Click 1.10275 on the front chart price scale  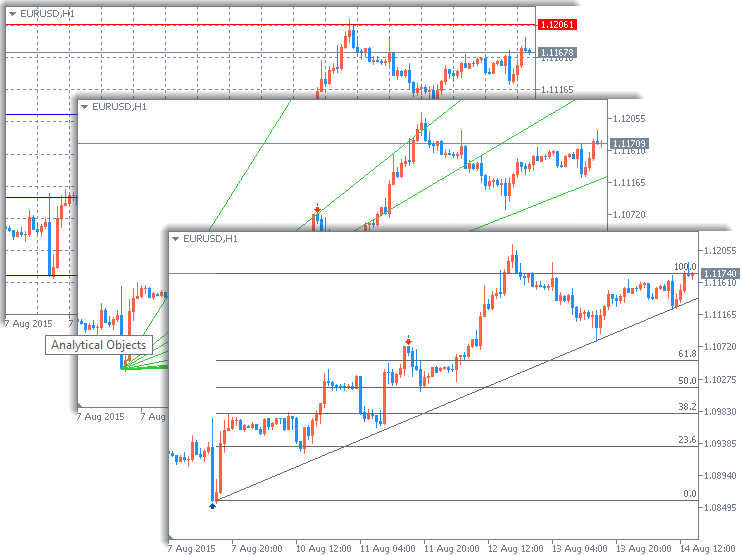[x=720, y=379]
